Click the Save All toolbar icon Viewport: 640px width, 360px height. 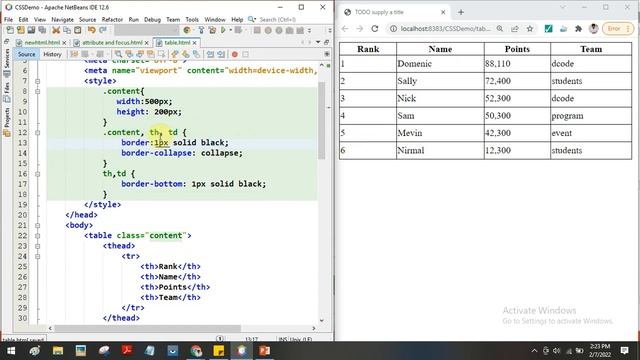42,30
